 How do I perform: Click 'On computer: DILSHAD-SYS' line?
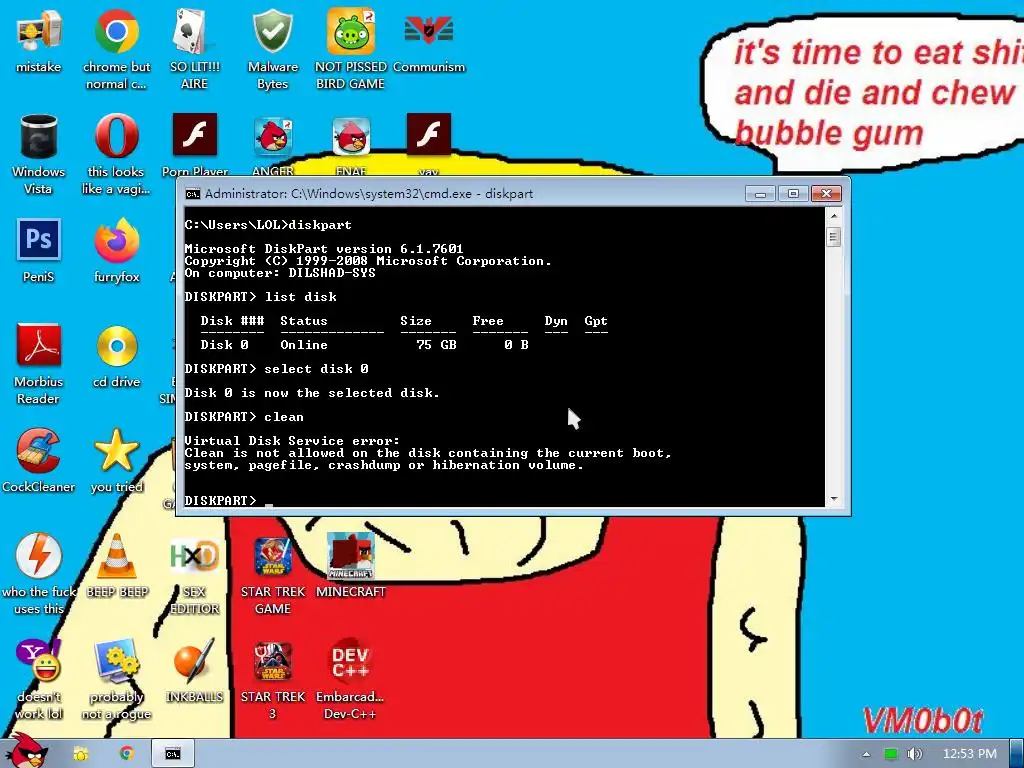pyautogui.click(x=280, y=273)
